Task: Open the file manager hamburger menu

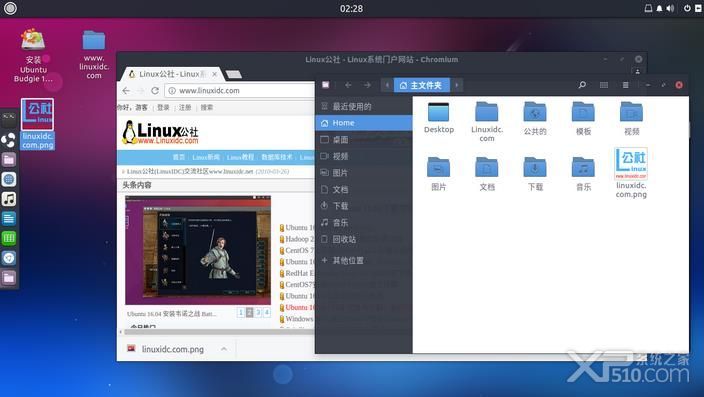Action: [x=625, y=85]
